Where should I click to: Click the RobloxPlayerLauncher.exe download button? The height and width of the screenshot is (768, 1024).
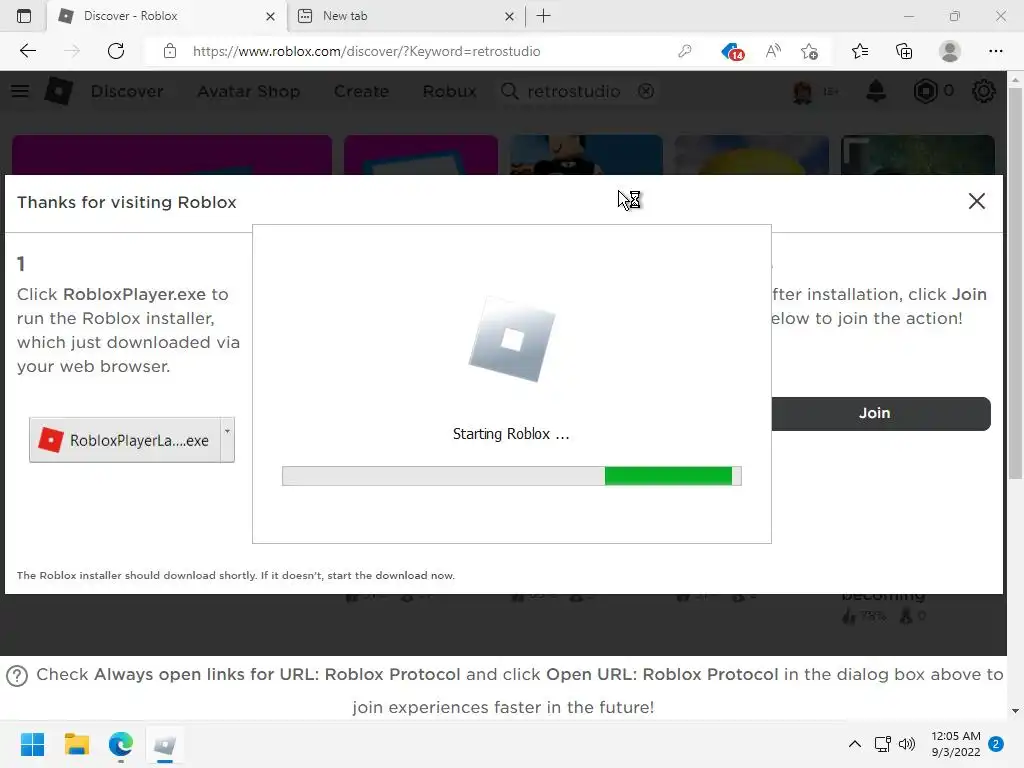pos(125,440)
